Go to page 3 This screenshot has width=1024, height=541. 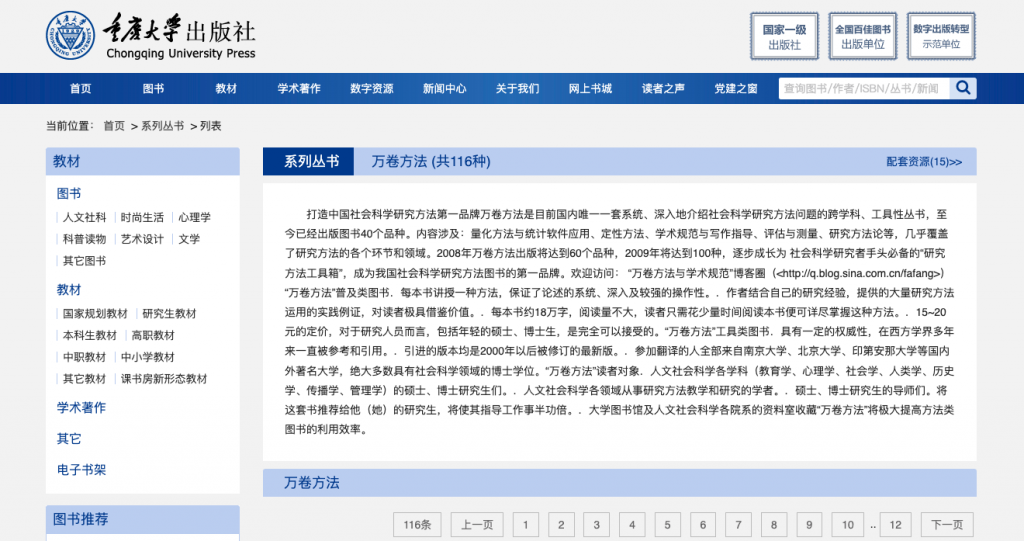pos(596,525)
